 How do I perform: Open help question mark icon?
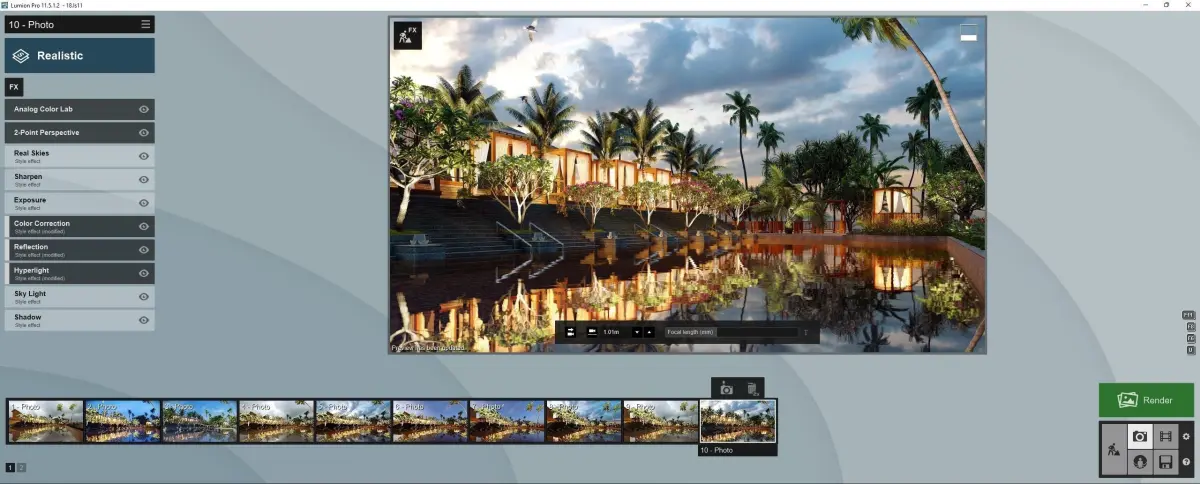(1187, 462)
